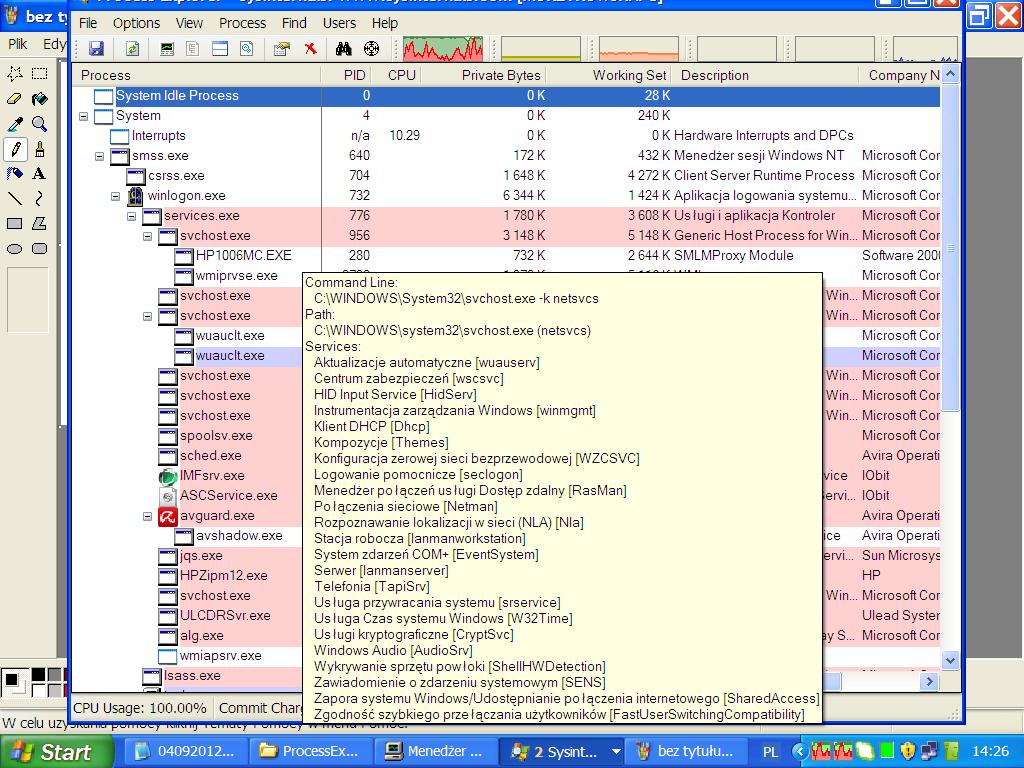Switch to the Menedżer taskbar button
Viewport: 1024px width, 768px height.
(x=436, y=752)
